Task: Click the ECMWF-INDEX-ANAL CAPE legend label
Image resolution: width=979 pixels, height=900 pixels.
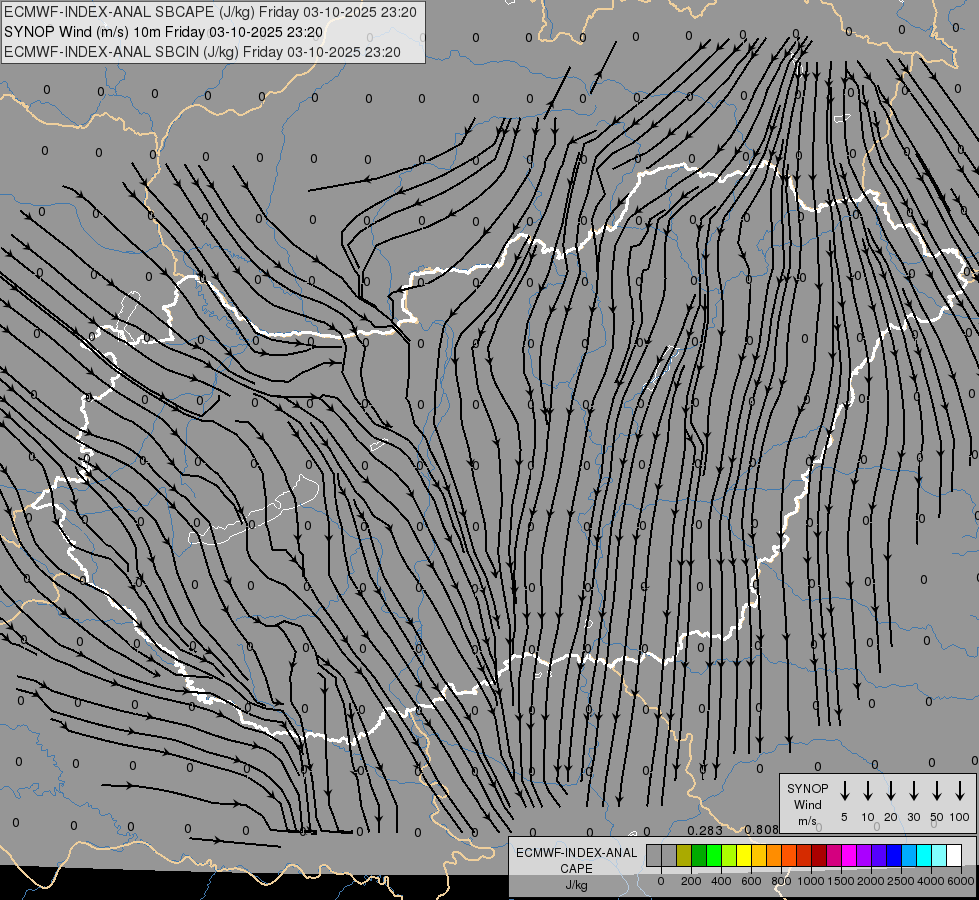Action: coord(576,860)
